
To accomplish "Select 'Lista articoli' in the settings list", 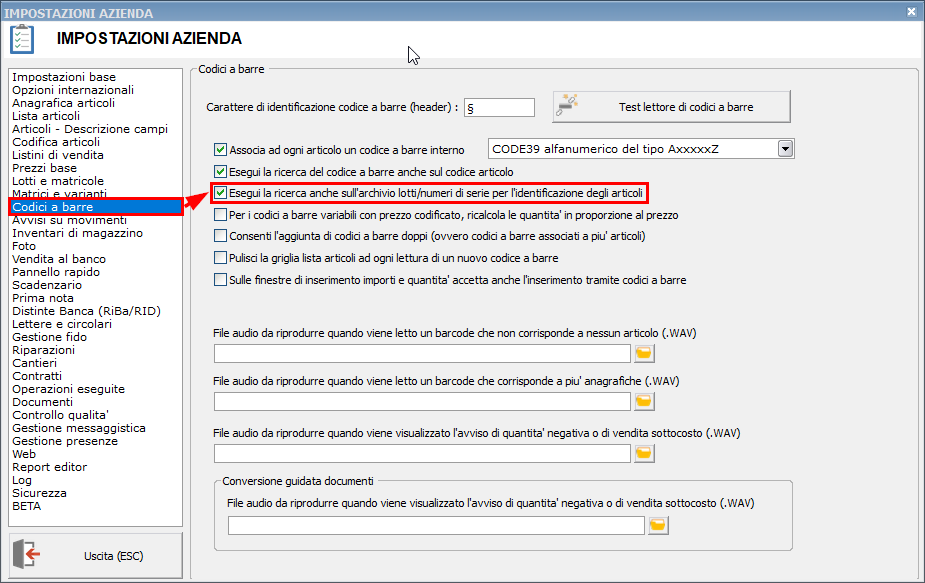I will pos(45,116).
